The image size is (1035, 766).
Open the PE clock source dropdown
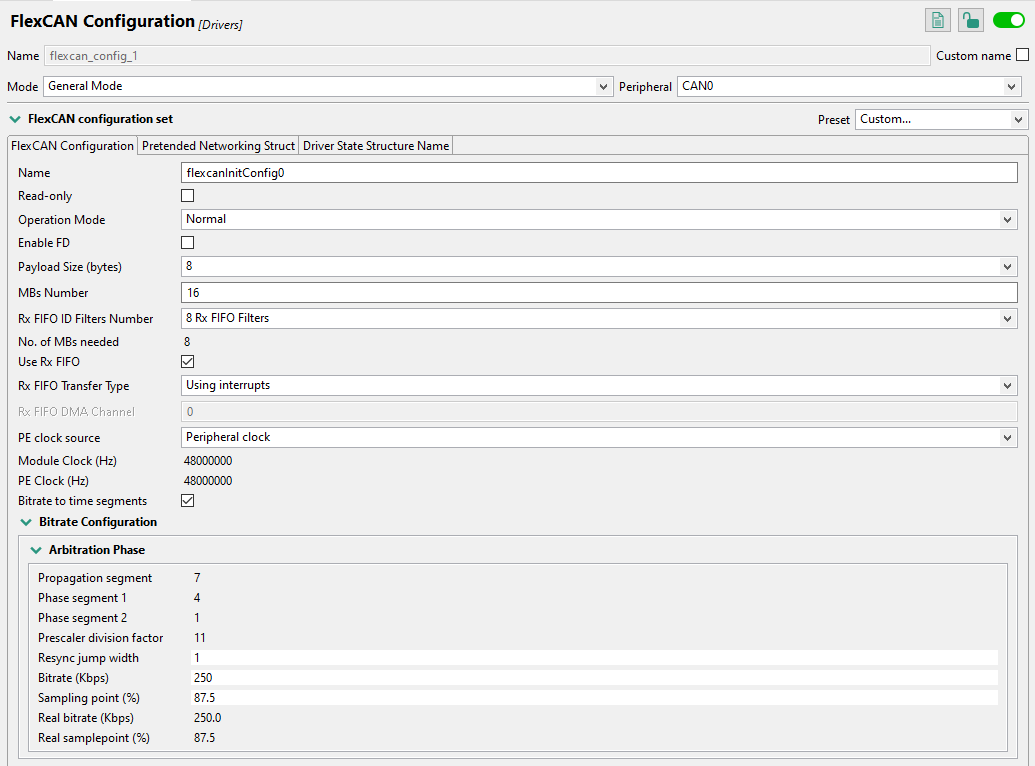[598, 437]
